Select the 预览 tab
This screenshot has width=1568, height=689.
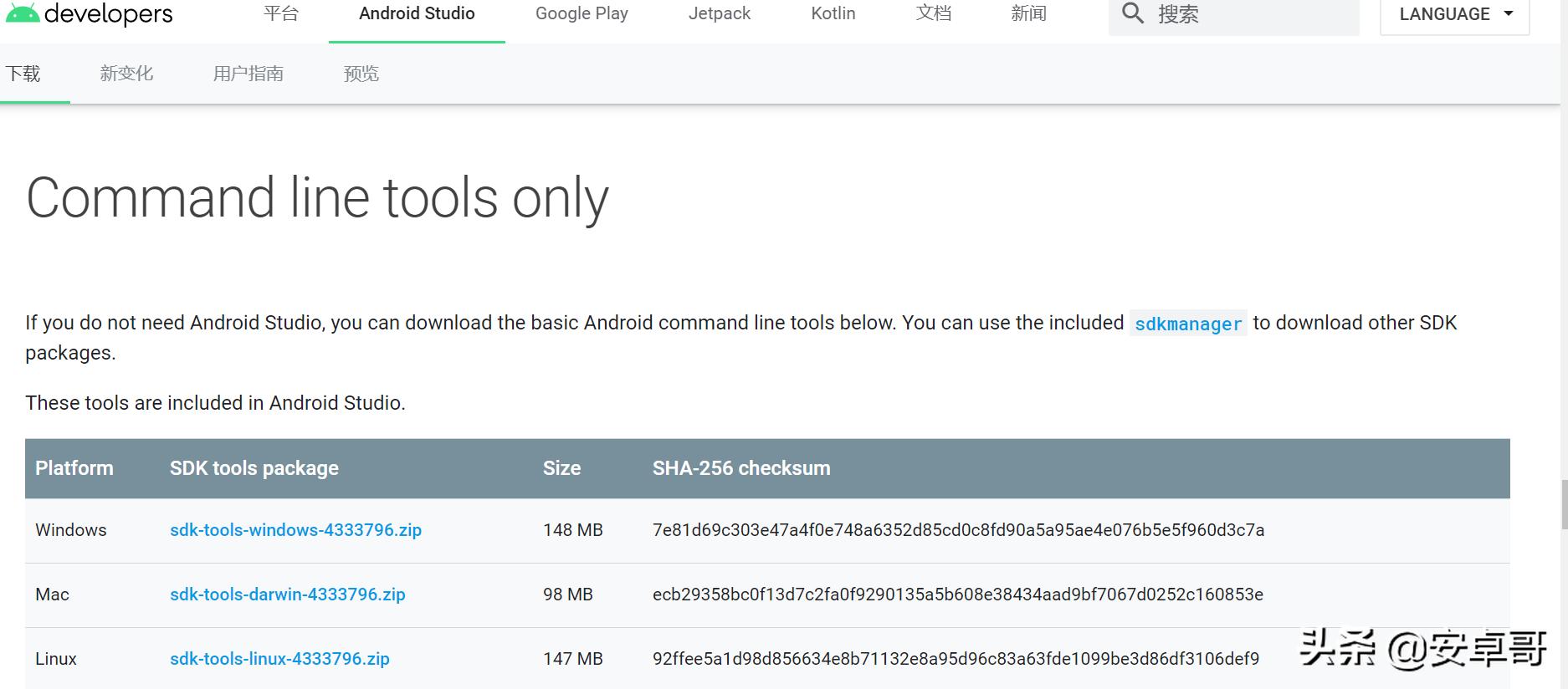361,74
